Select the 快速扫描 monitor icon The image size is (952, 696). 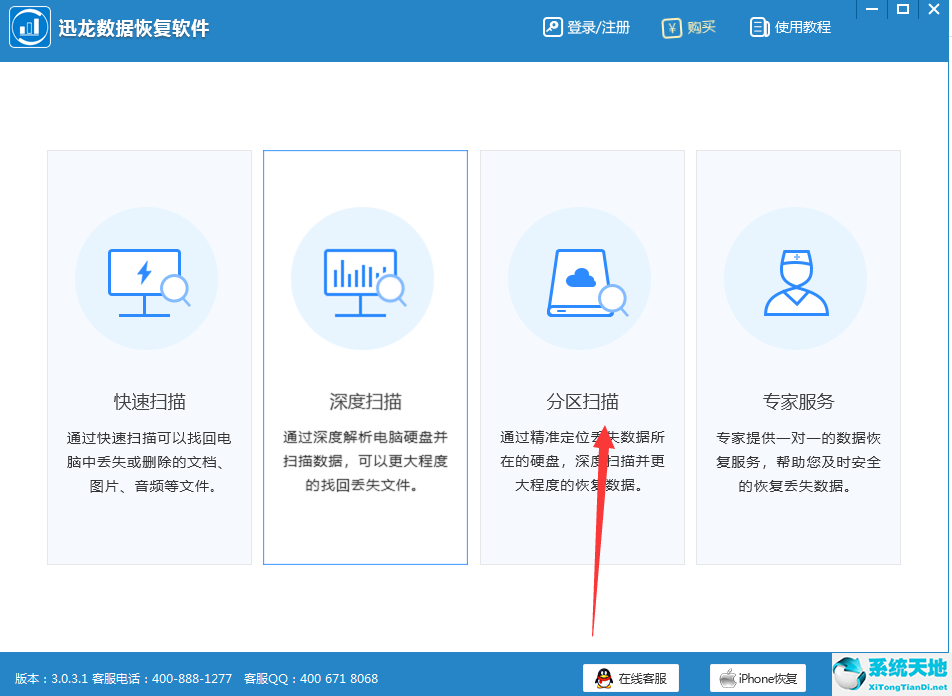(147, 278)
